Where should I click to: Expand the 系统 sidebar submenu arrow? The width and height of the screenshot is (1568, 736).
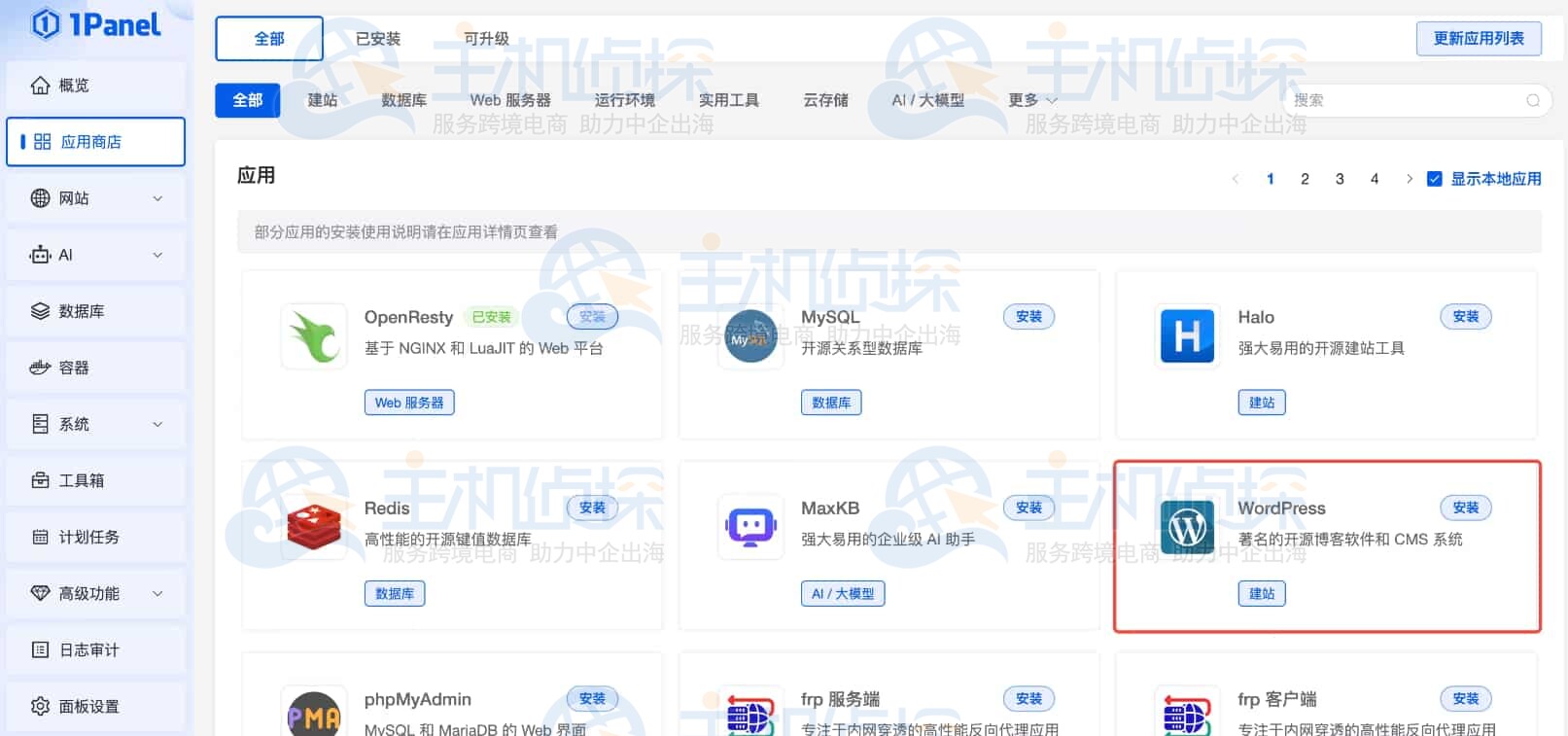(157, 424)
